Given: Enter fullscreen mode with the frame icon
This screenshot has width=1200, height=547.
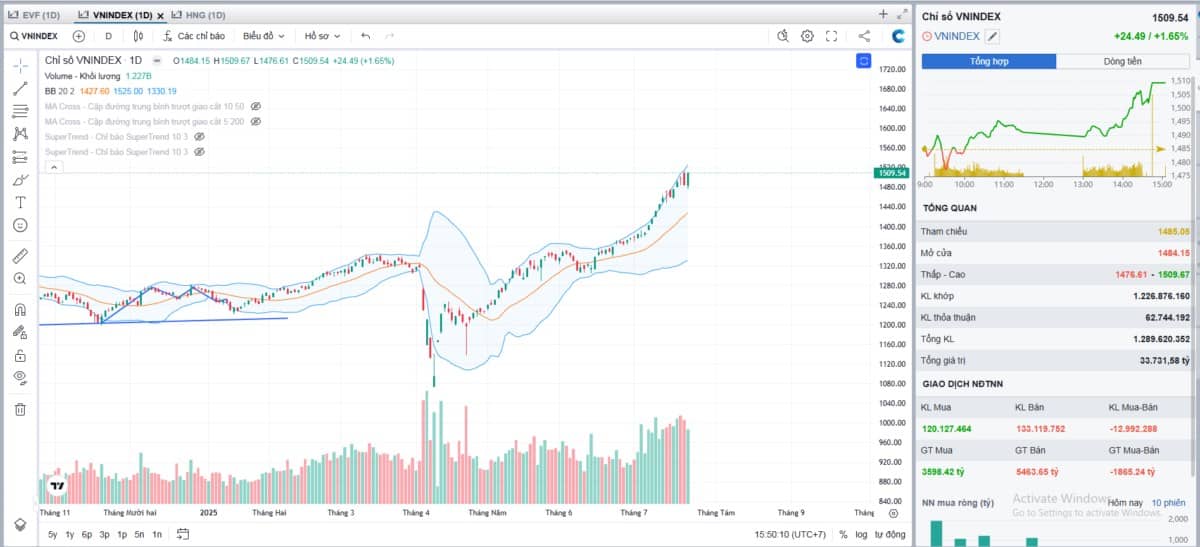Looking at the screenshot, I should coord(831,36).
